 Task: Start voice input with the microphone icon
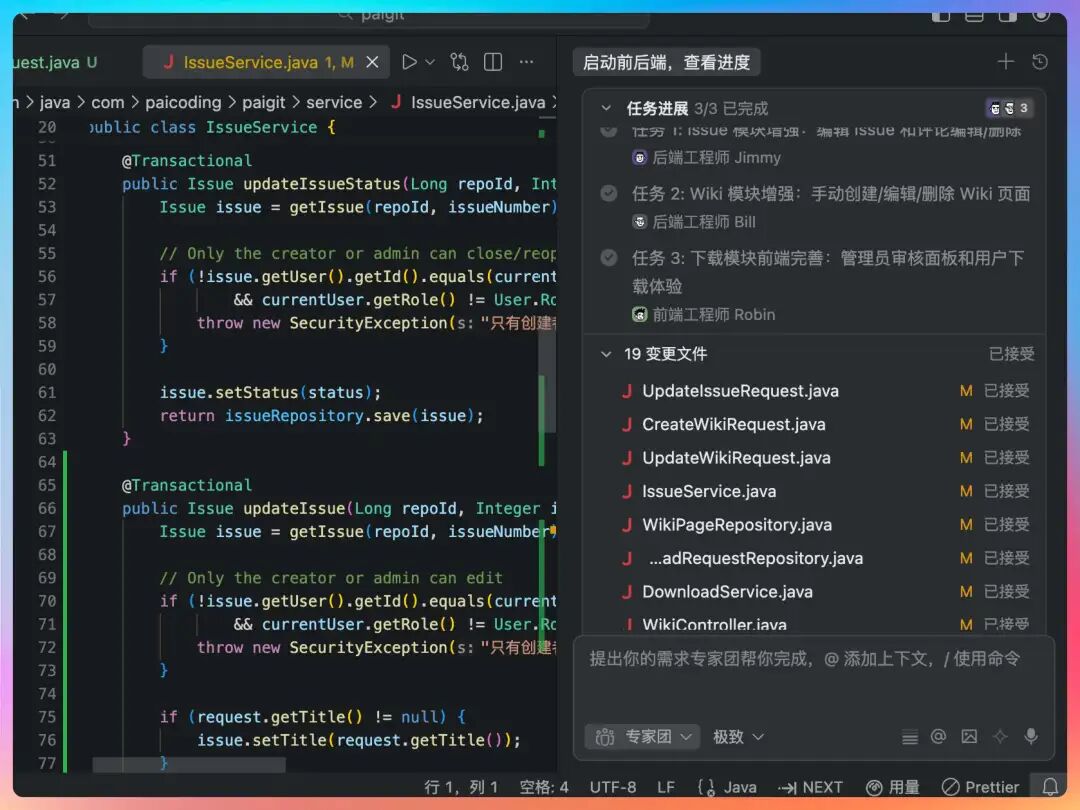point(1031,737)
